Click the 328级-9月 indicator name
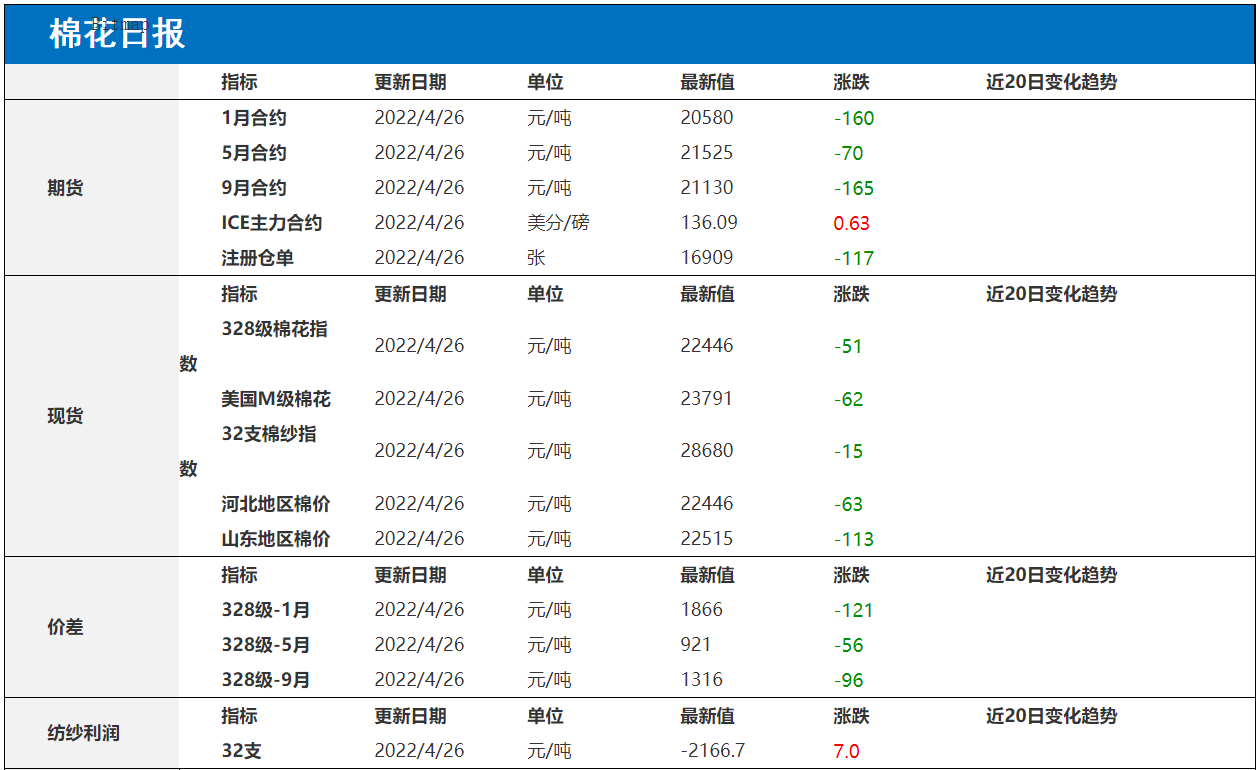 [x=266, y=680]
